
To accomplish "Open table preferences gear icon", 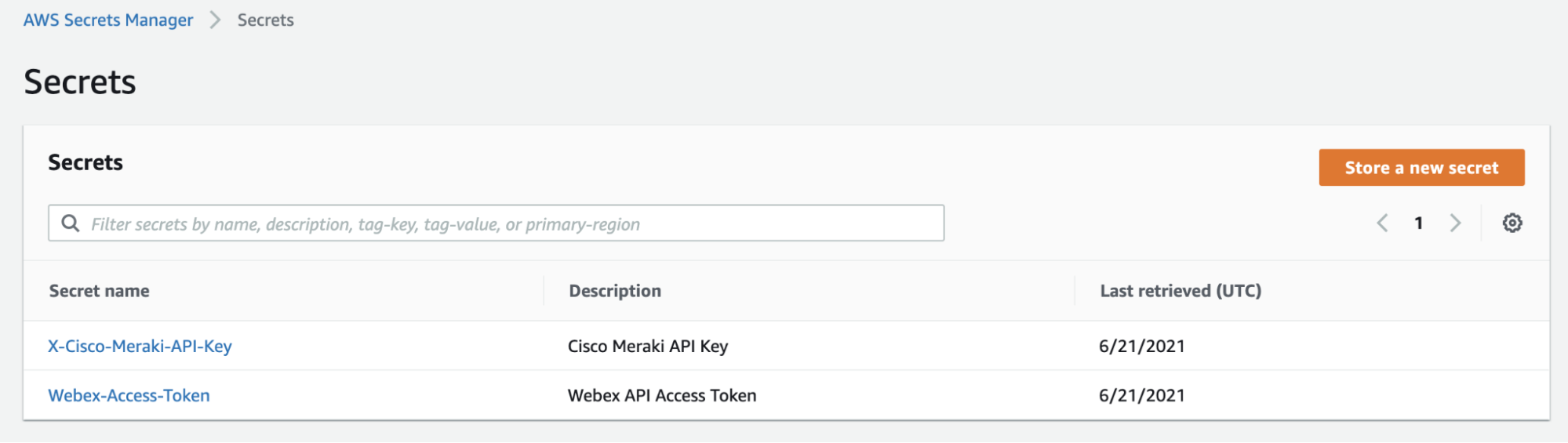I will click(1512, 223).
